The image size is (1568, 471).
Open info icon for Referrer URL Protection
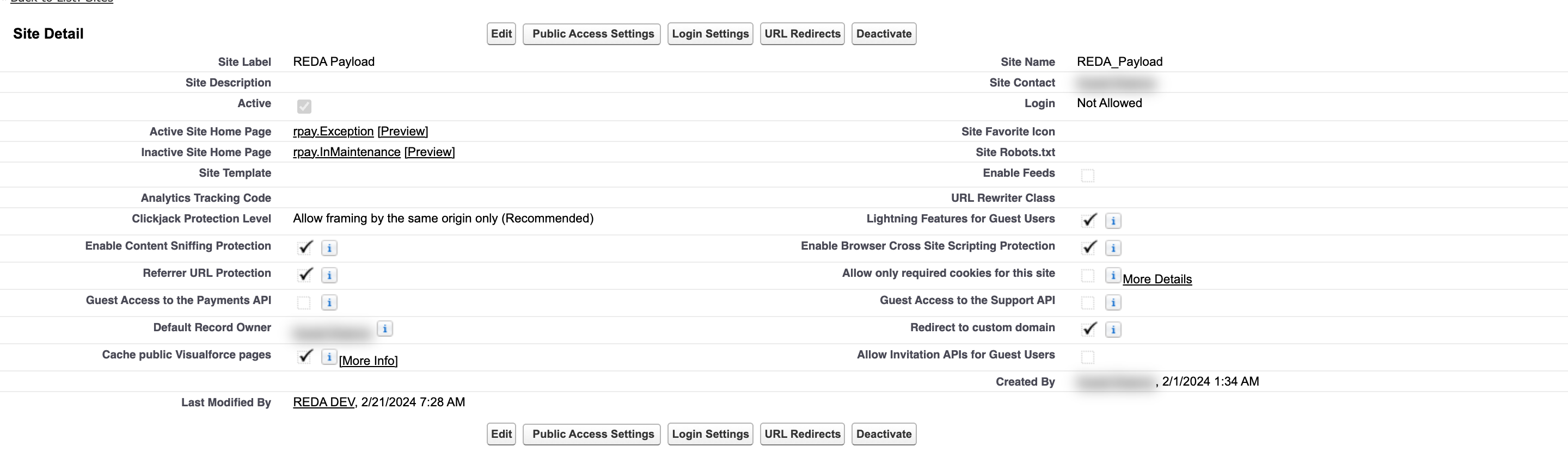coord(329,275)
